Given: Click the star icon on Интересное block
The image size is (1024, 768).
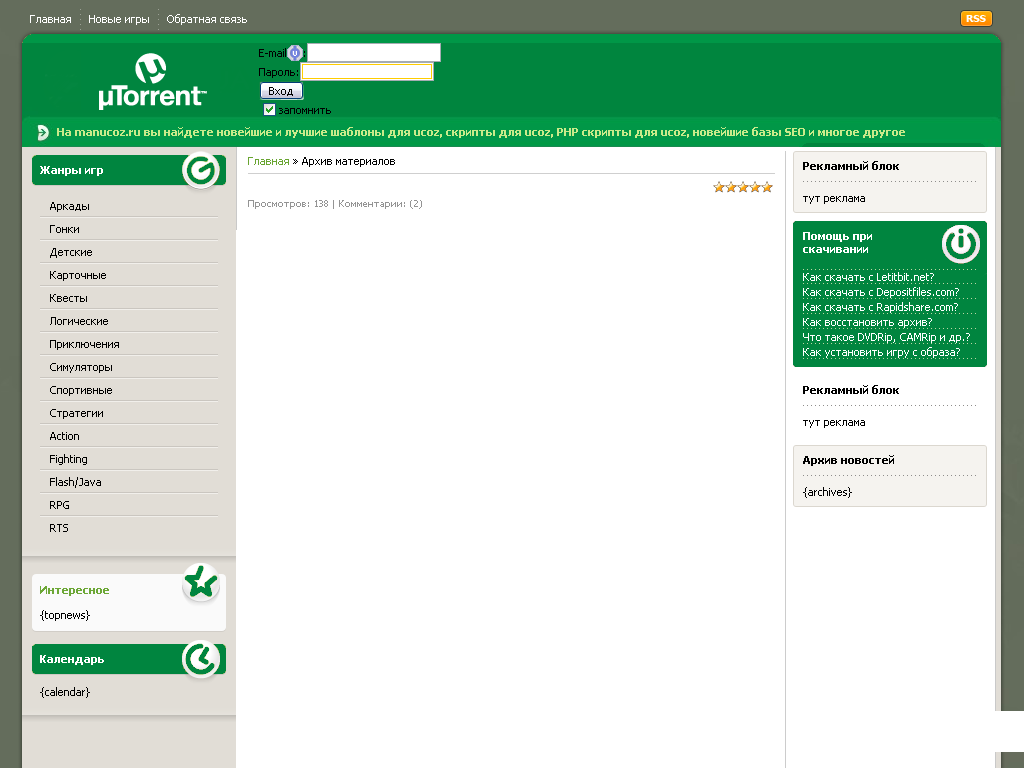Looking at the screenshot, I should (200, 582).
